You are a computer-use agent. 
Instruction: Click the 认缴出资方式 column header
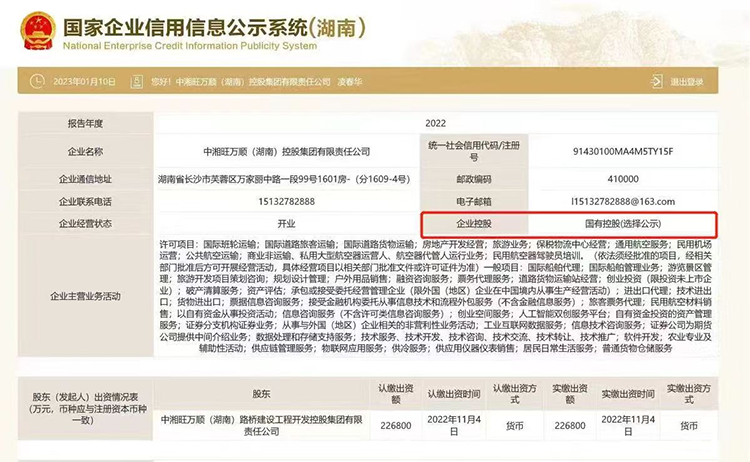(515, 394)
